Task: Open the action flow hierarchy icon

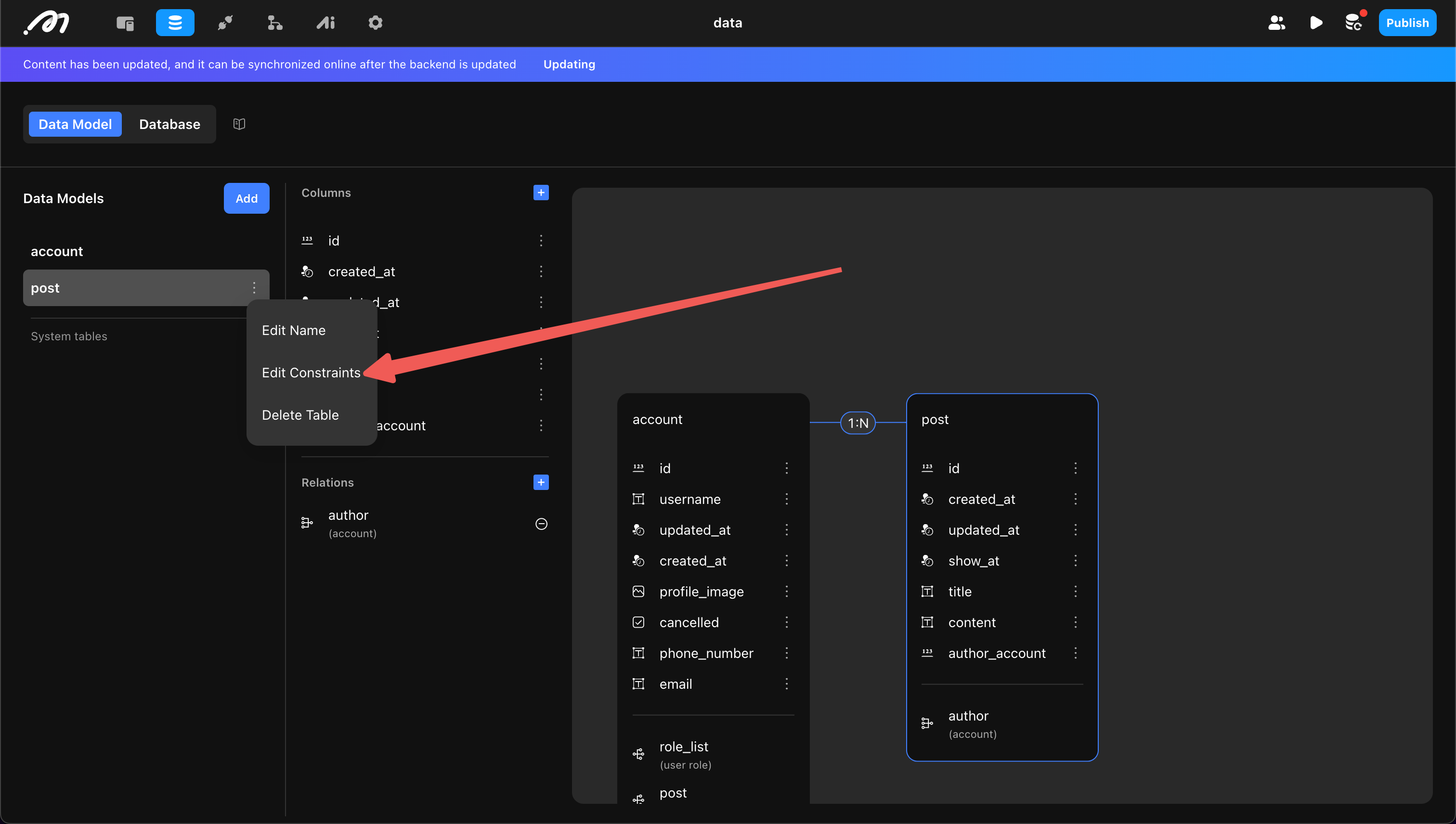Action: (275, 23)
